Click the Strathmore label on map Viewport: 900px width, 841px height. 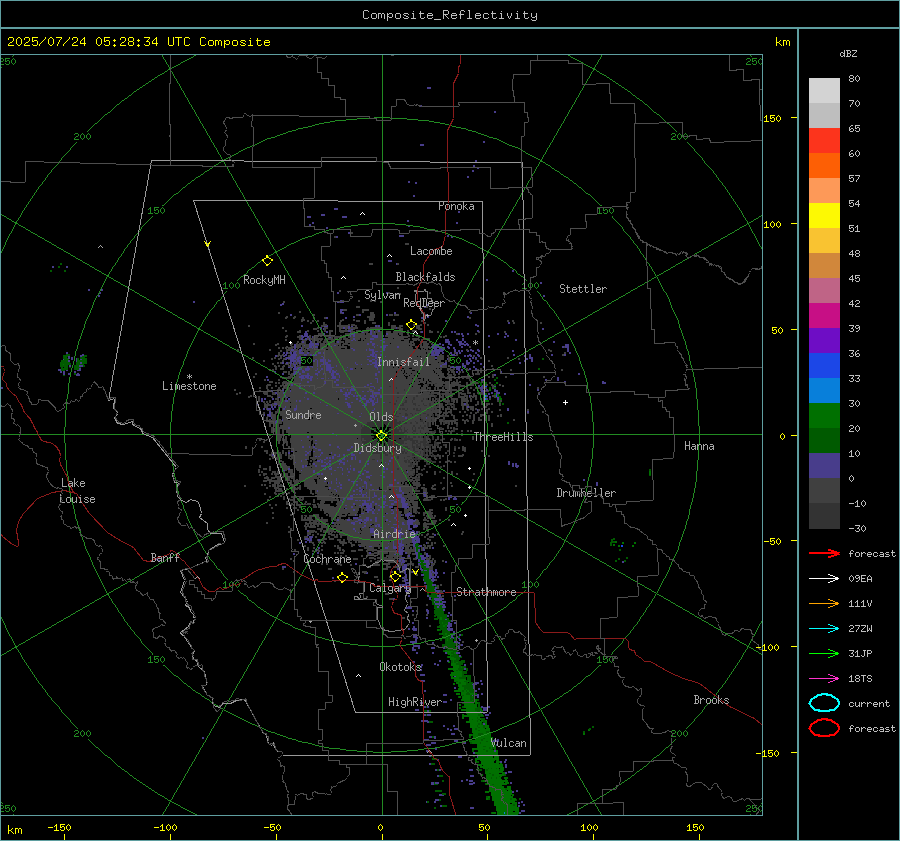click(x=486, y=592)
